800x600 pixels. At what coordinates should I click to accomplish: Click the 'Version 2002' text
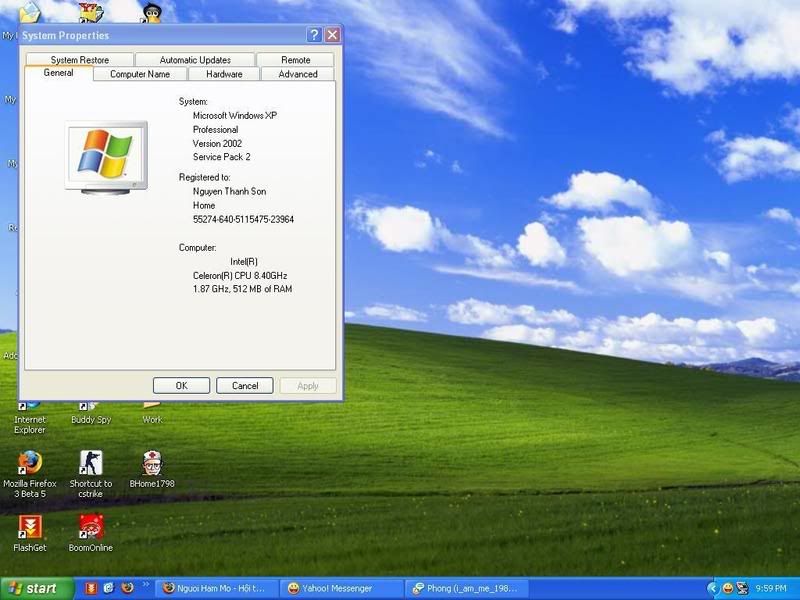pos(217,143)
